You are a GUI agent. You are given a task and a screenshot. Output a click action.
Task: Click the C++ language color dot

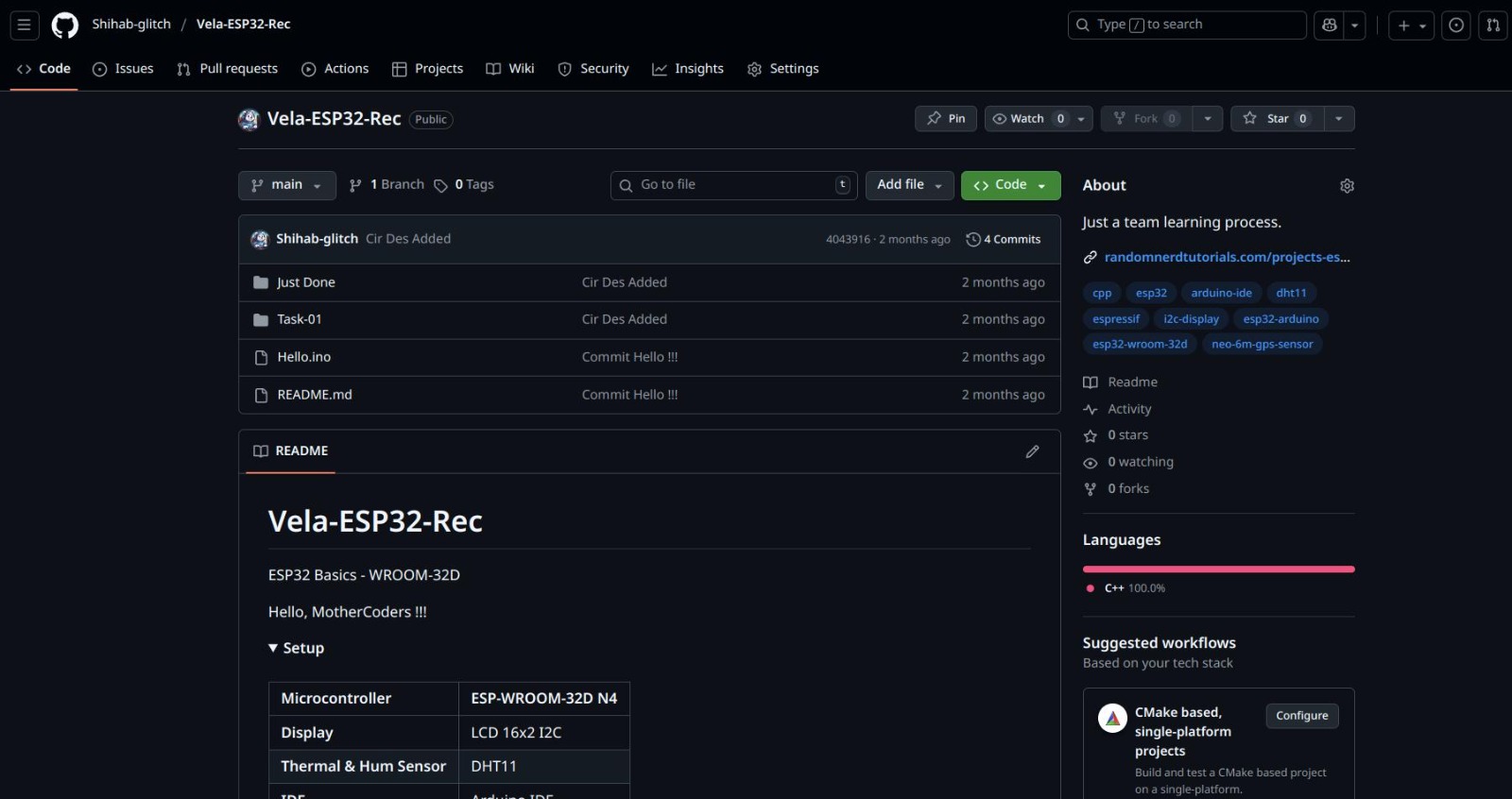point(1091,588)
